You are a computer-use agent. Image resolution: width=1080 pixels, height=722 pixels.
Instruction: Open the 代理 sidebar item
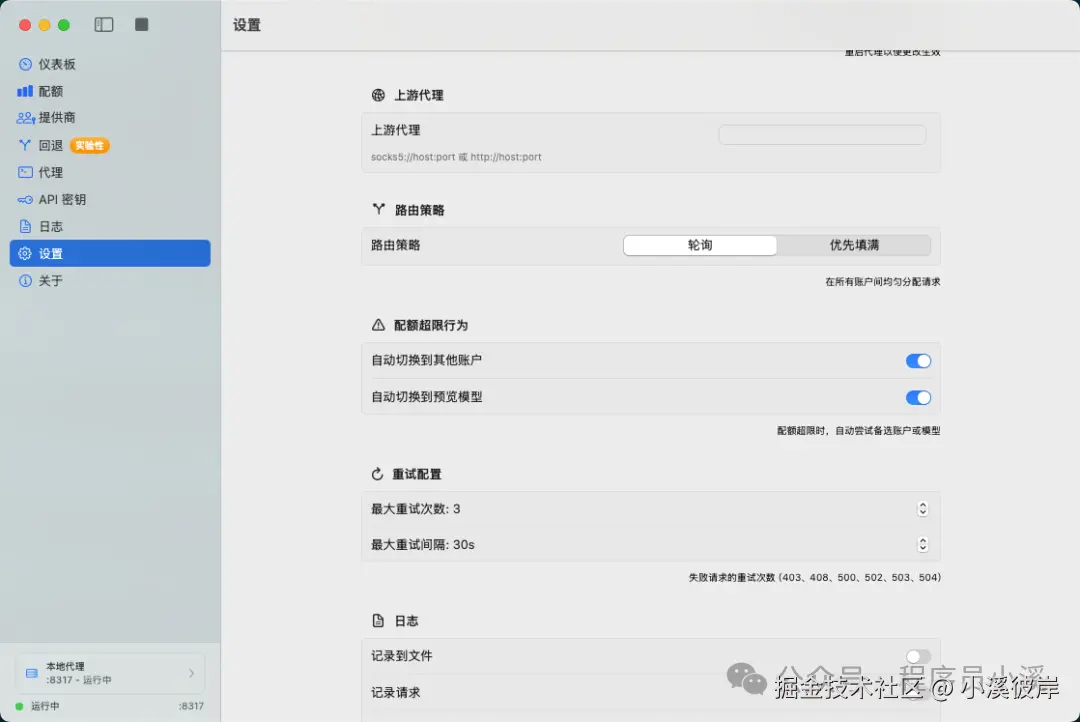(x=110, y=172)
